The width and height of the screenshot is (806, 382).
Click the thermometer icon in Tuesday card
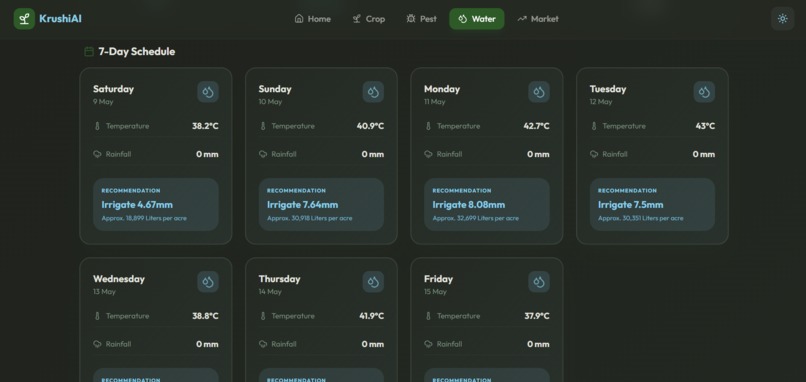(594, 126)
